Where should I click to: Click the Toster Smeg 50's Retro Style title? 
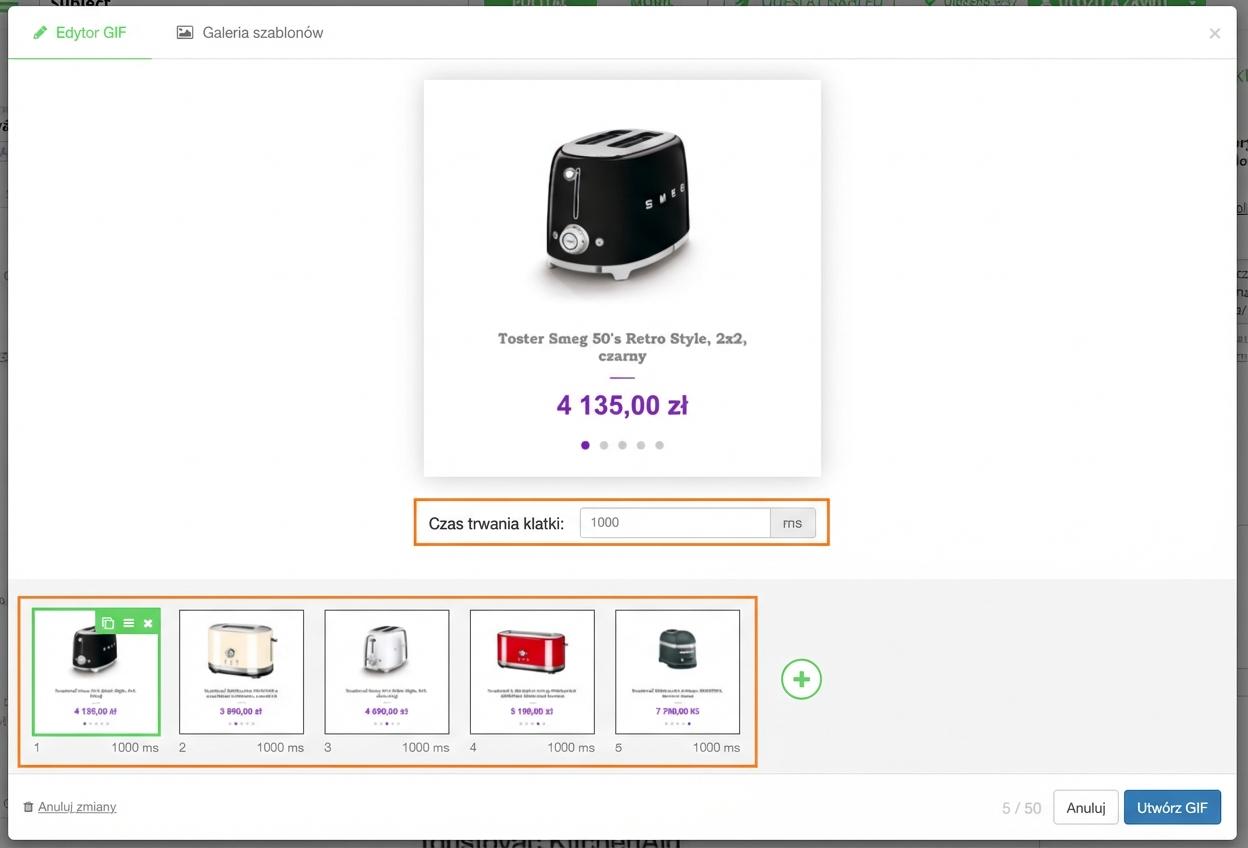click(622, 347)
